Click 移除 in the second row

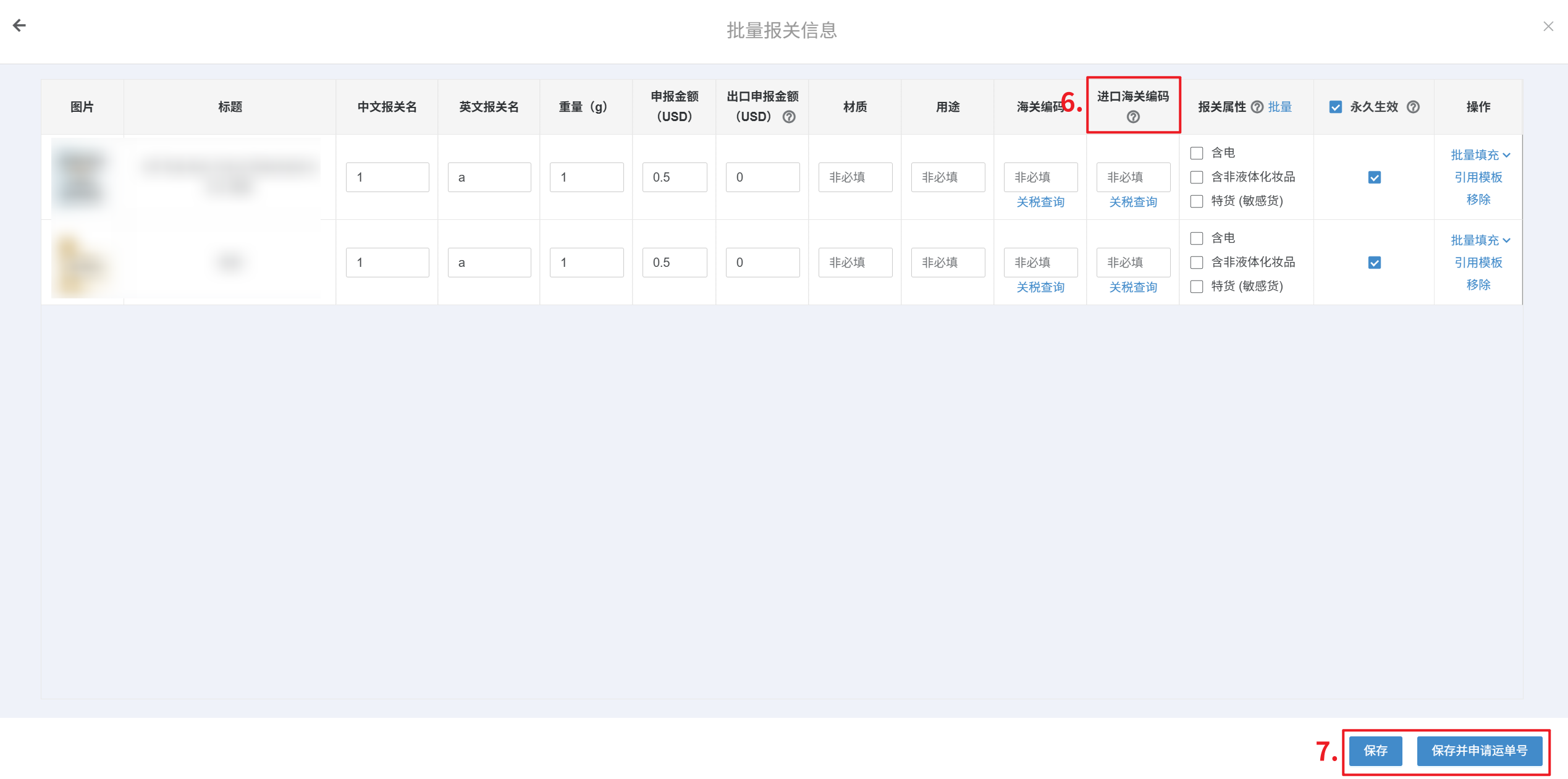coord(1478,285)
